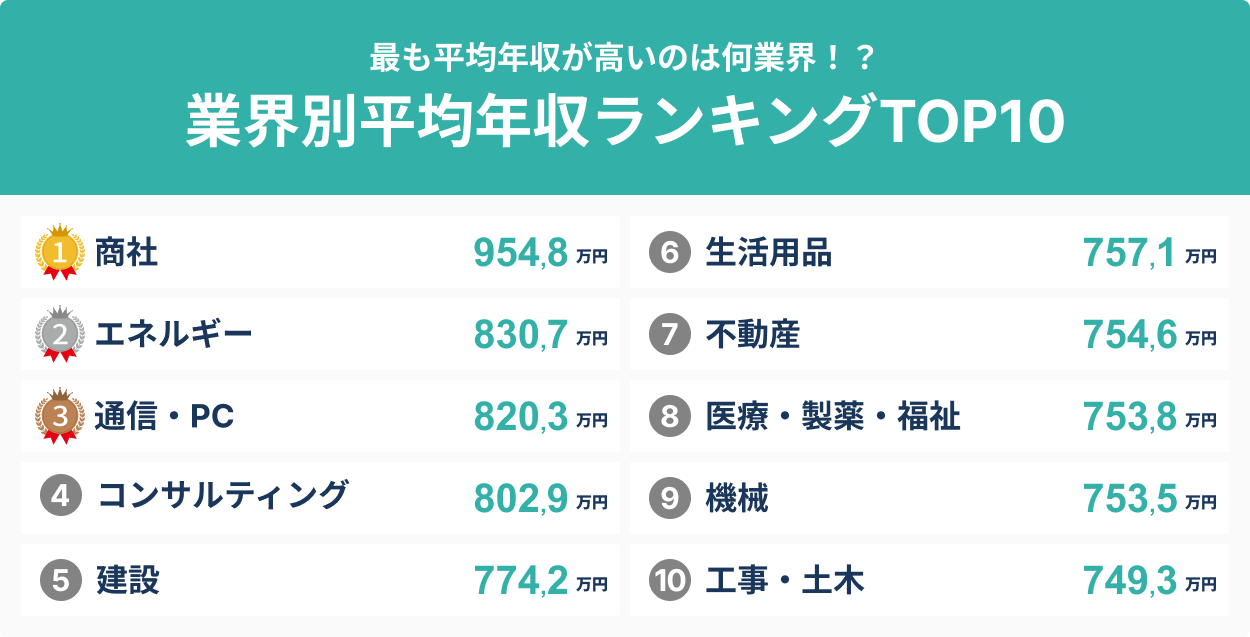1250x637 pixels.
Task: Click the bronze rank 3 medal icon
Action: (60, 415)
